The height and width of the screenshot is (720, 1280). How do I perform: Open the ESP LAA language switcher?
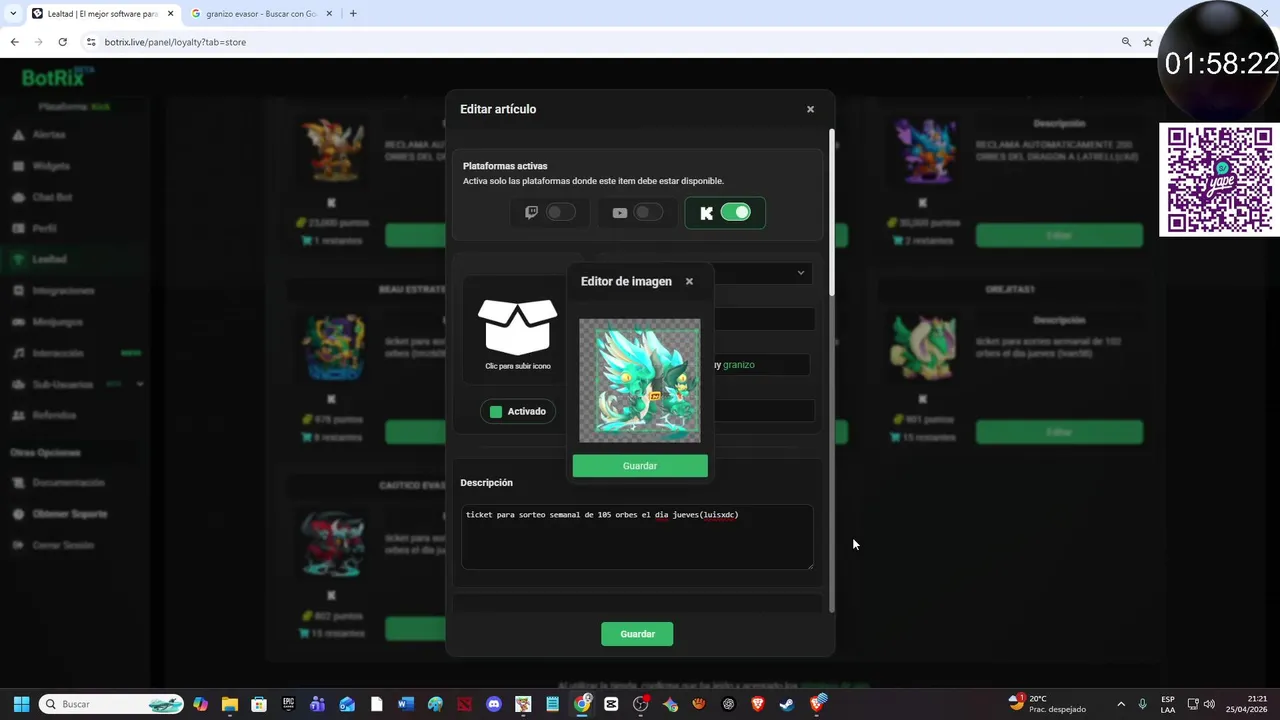pos(1168,704)
